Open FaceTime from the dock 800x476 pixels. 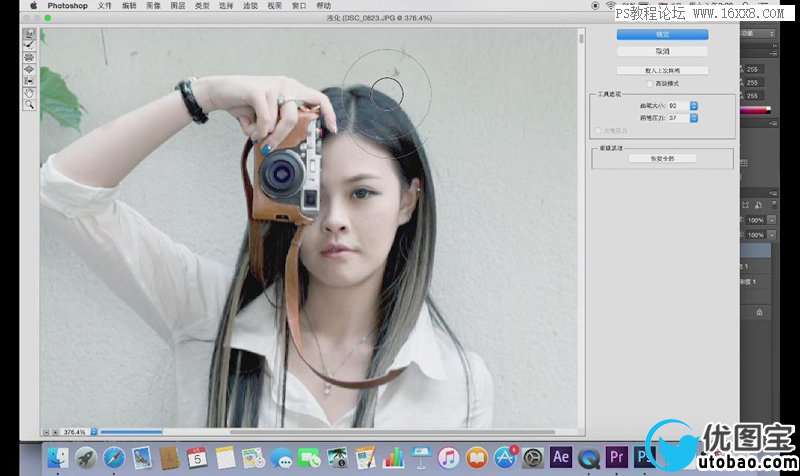tap(309, 457)
